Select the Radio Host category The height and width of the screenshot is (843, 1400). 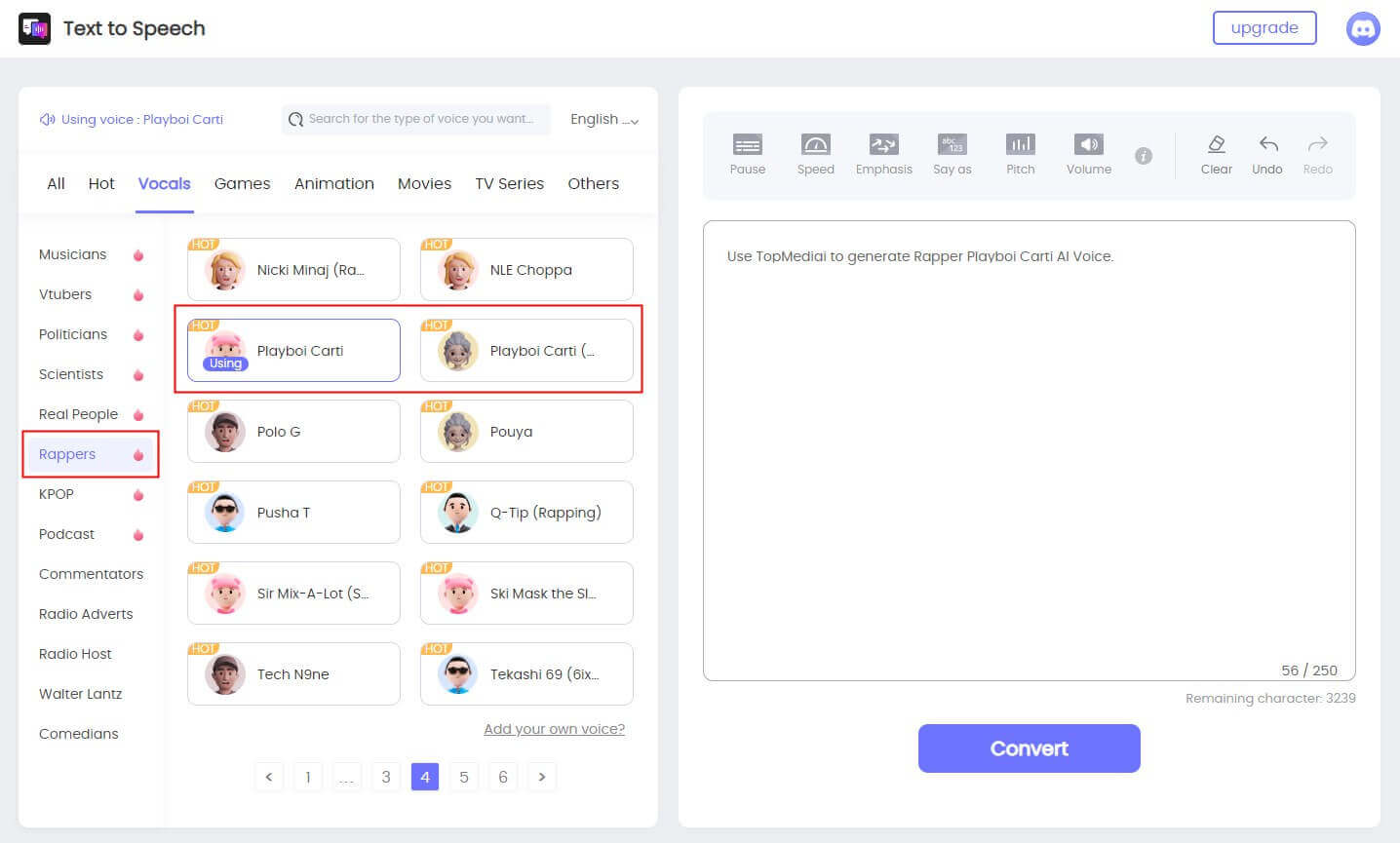91,654
